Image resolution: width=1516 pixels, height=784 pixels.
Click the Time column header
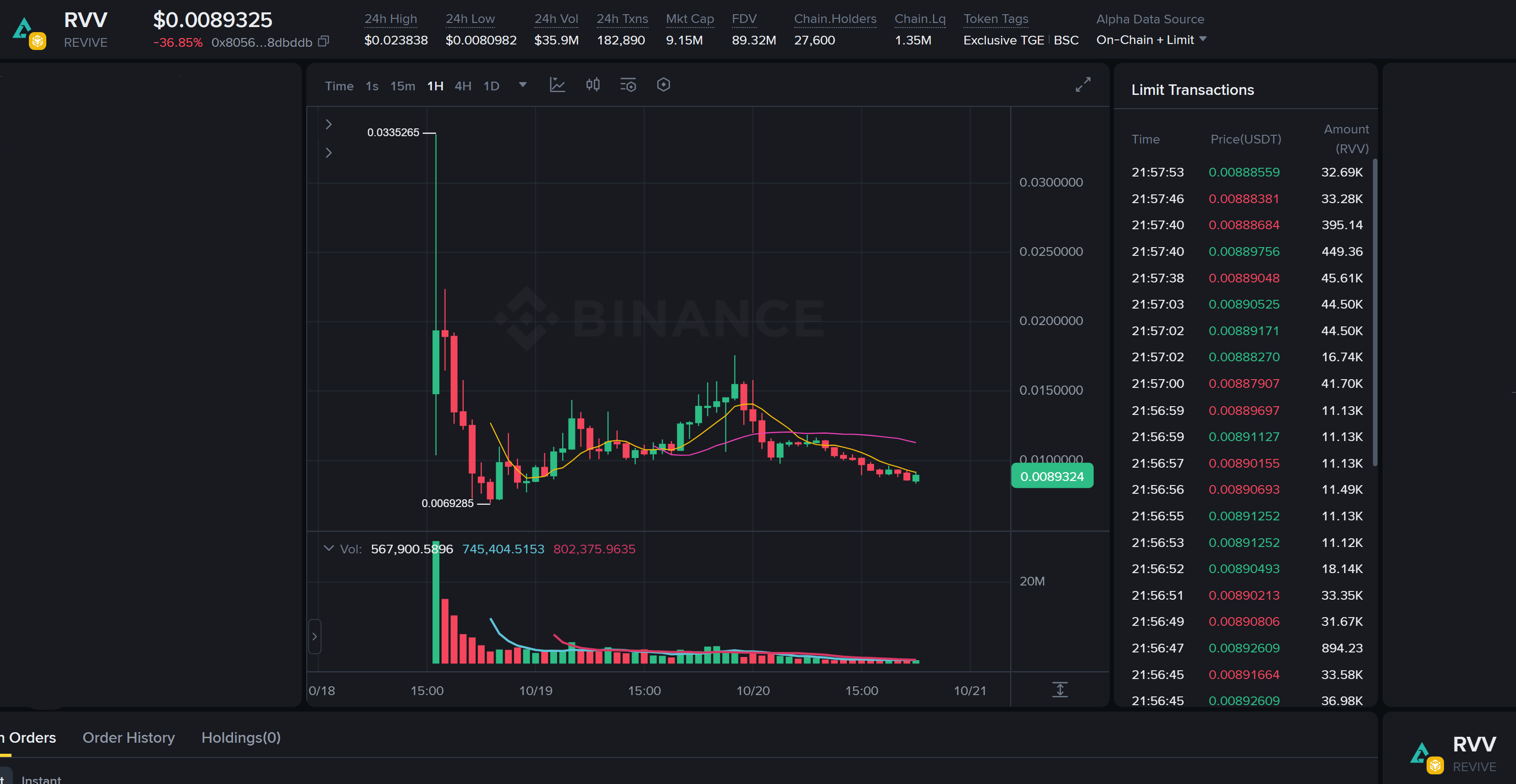[x=1145, y=139]
